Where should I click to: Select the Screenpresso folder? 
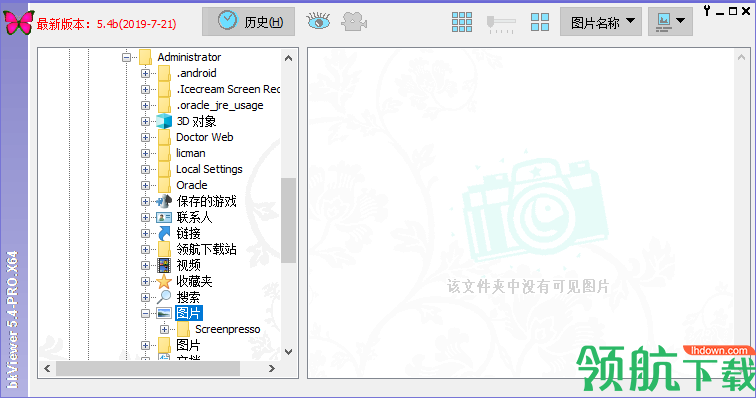tap(228, 329)
